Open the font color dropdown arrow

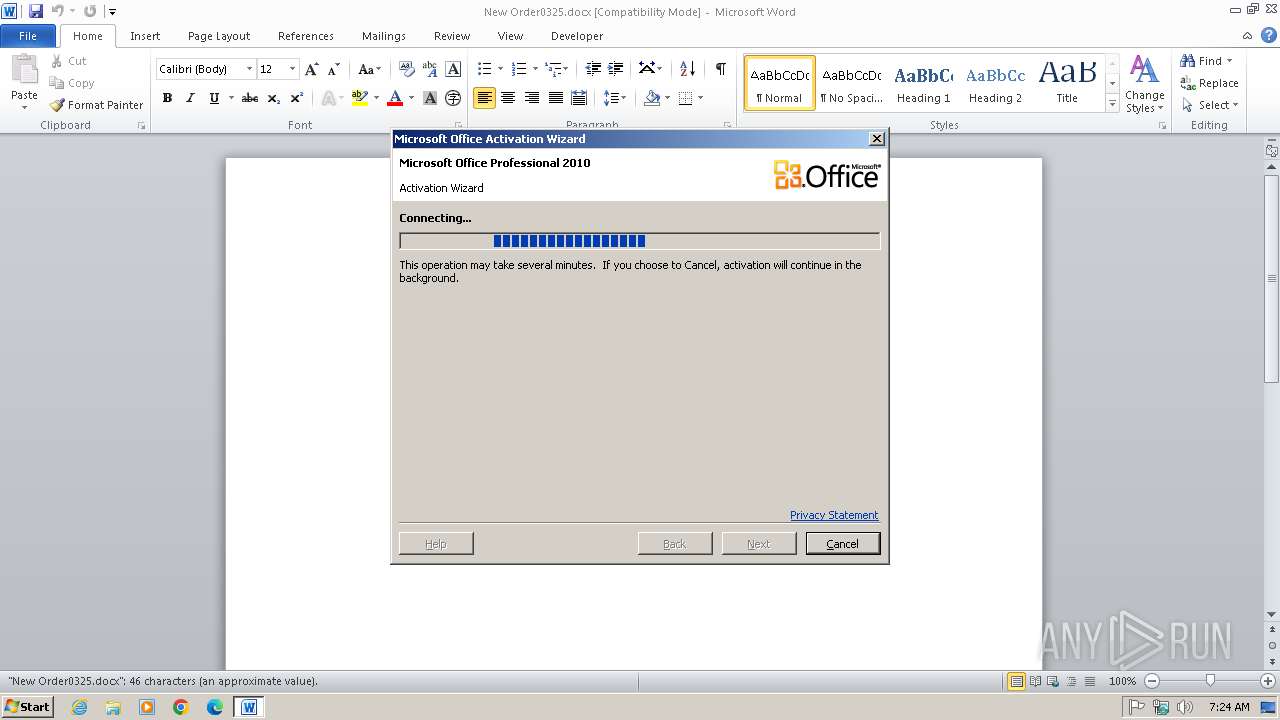point(411,98)
